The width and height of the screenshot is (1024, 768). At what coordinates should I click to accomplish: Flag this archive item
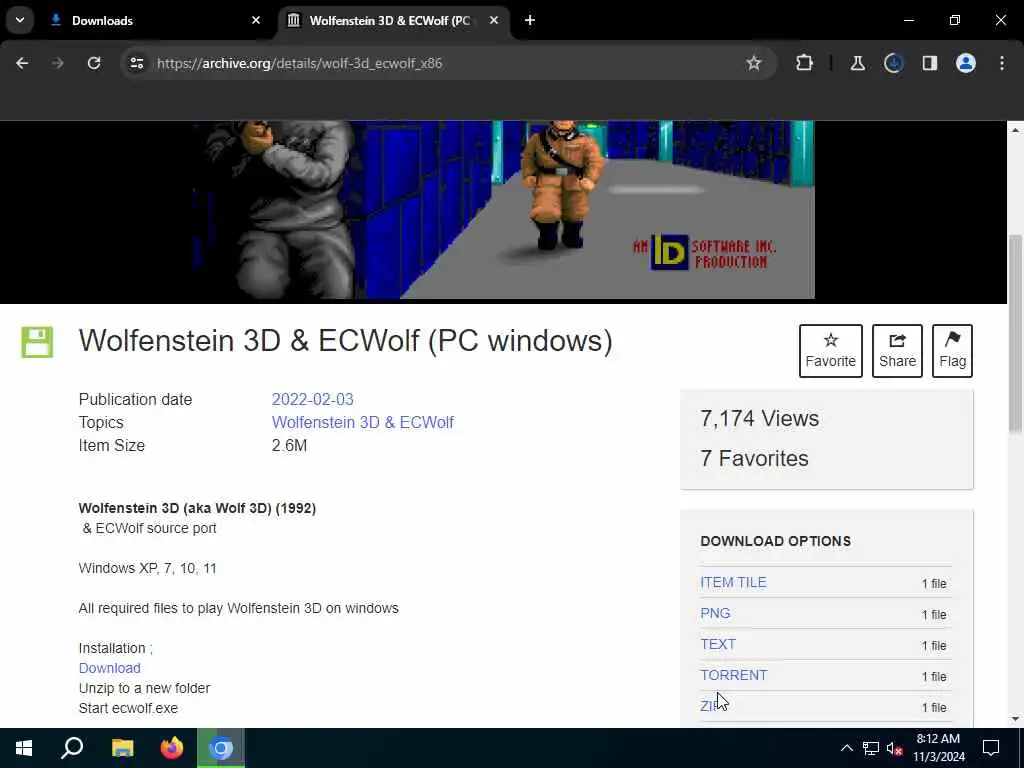(952, 351)
